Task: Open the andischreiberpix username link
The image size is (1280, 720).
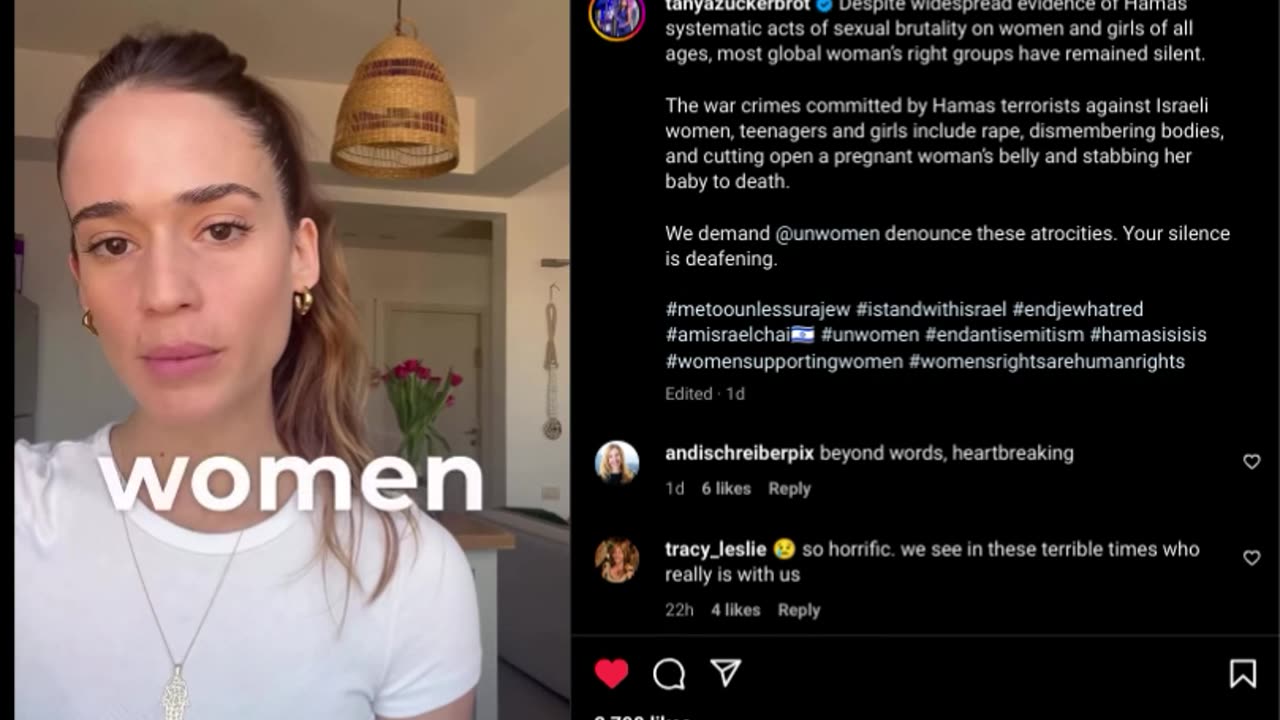Action: (x=740, y=453)
